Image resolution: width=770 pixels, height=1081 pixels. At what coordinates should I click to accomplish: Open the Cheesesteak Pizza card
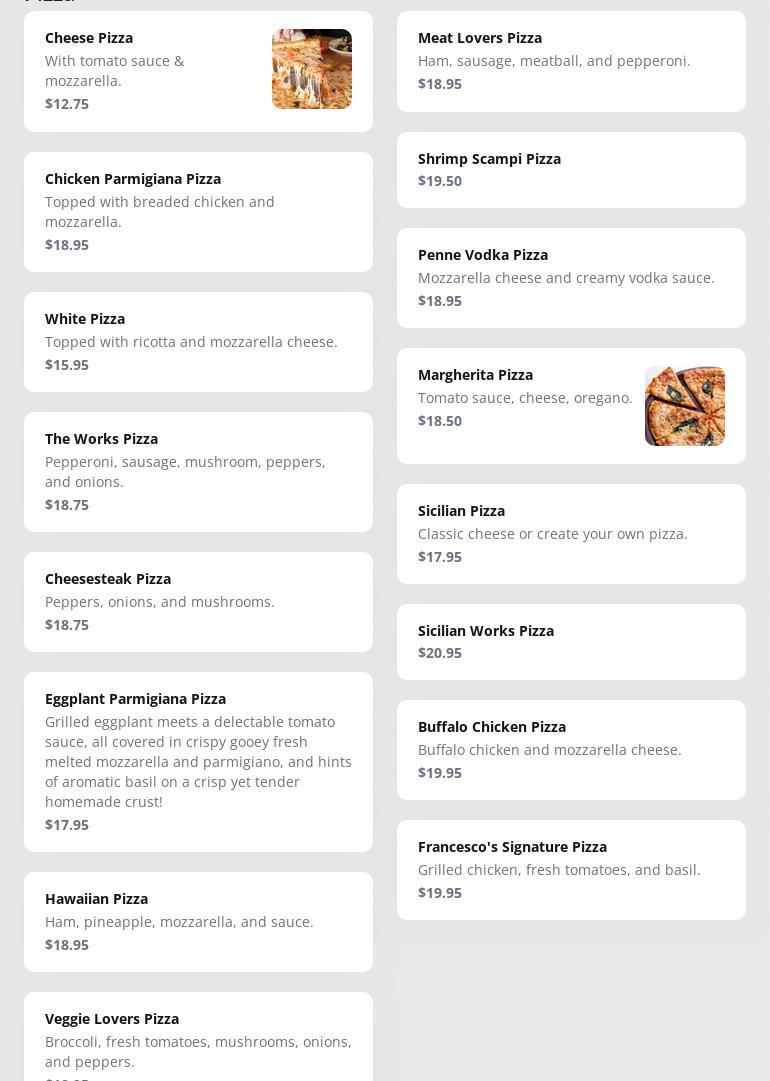pyautogui.click(x=199, y=602)
